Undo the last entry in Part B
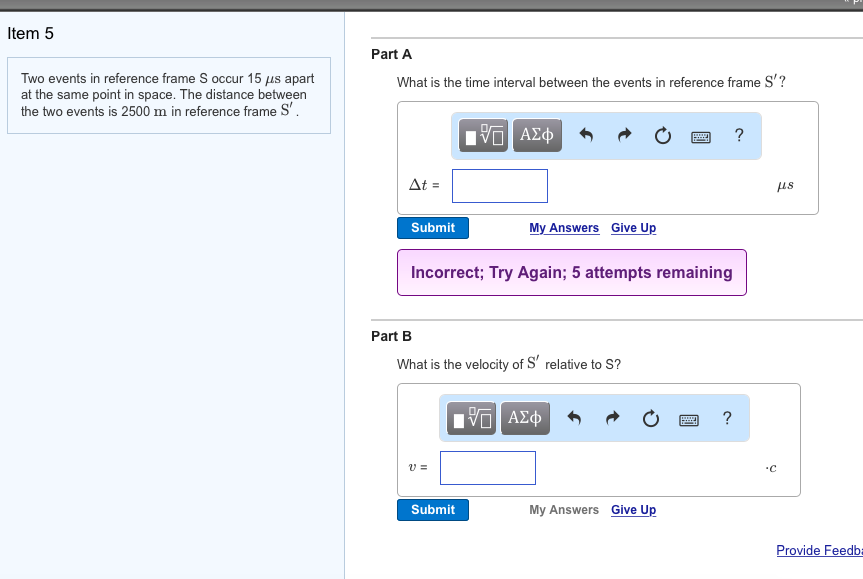863x579 pixels. pos(572,418)
